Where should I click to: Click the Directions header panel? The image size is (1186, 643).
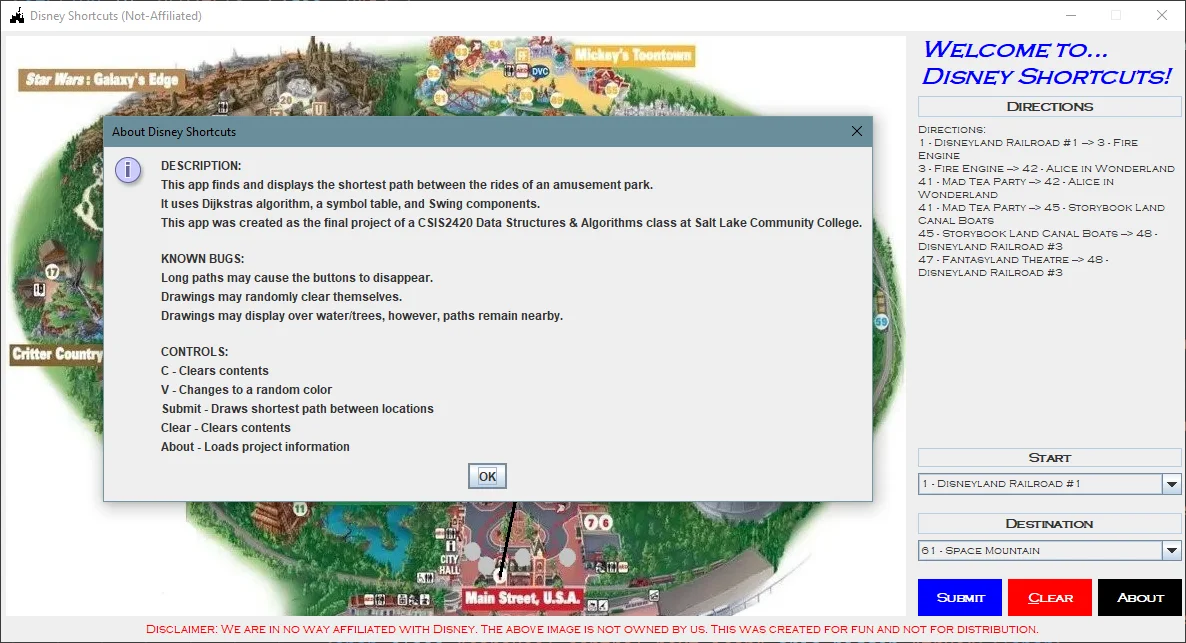pyautogui.click(x=1049, y=107)
